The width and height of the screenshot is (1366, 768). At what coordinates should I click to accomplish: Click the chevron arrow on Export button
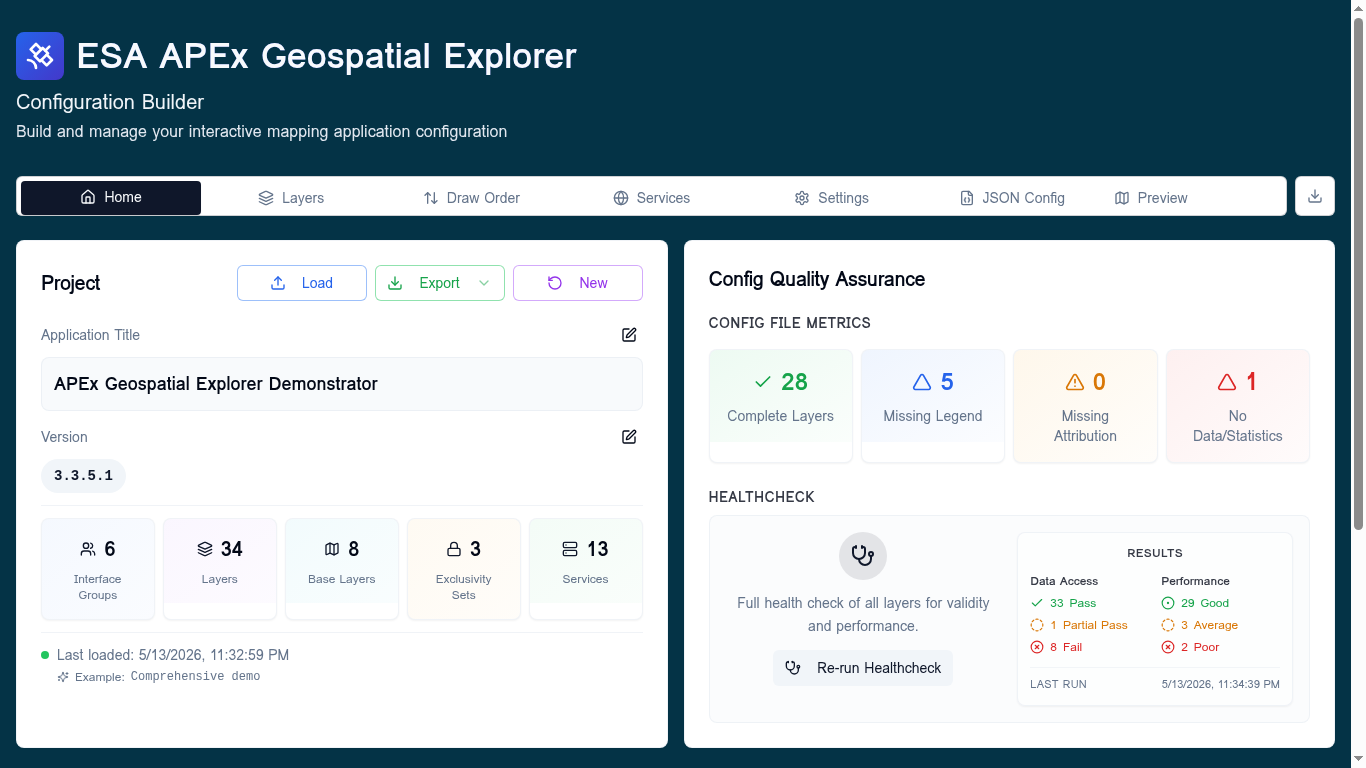point(484,283)
